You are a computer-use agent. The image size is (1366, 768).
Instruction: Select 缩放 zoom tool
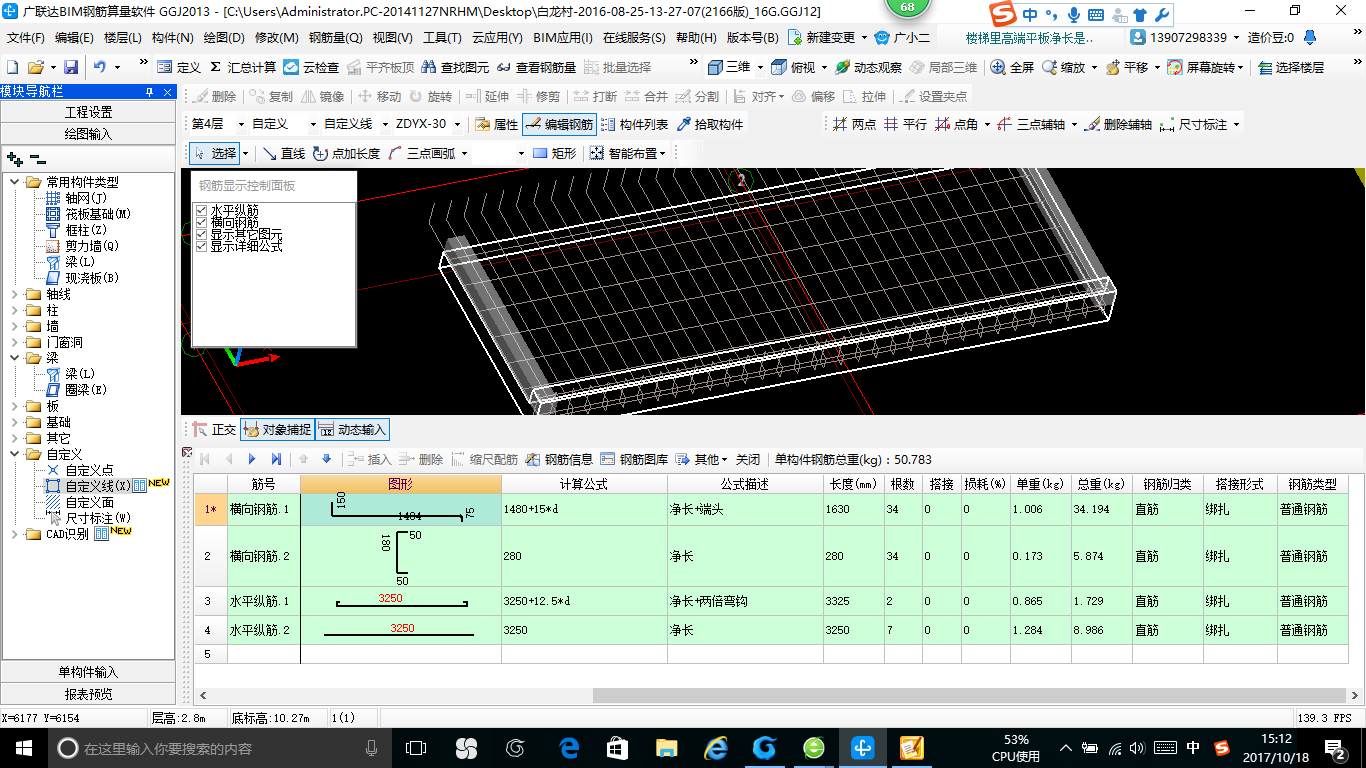tap(1064, 67)
